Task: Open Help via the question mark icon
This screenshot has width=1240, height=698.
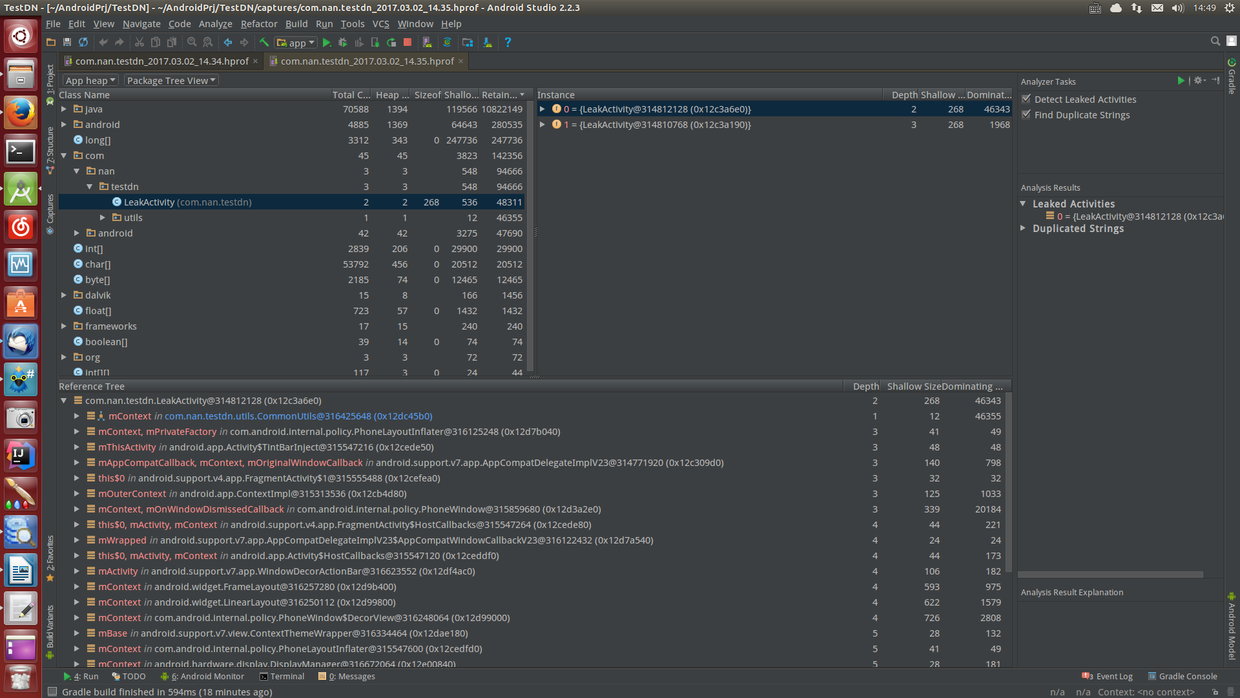Action: pos(508,43)
